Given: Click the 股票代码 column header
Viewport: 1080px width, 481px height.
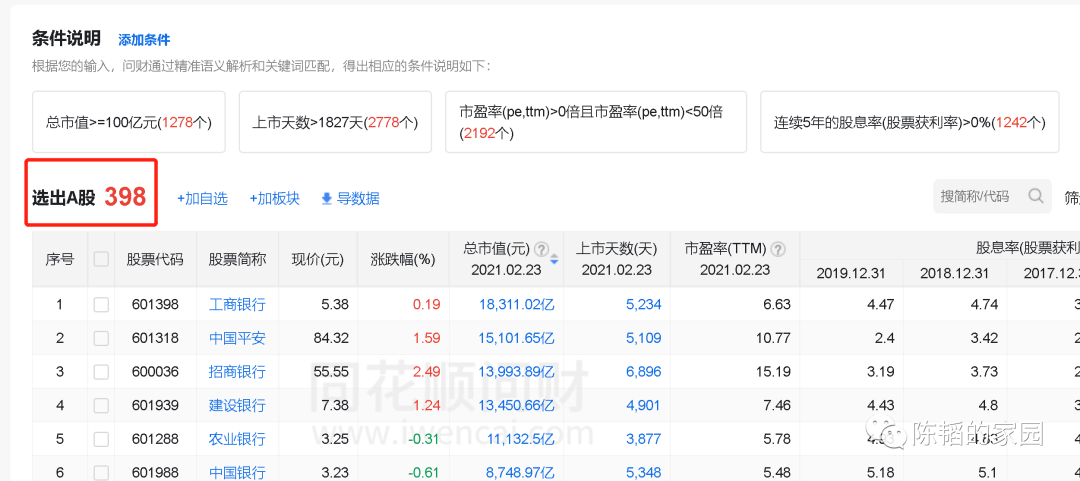Looking at the screenshot, I should coord(155,259).
